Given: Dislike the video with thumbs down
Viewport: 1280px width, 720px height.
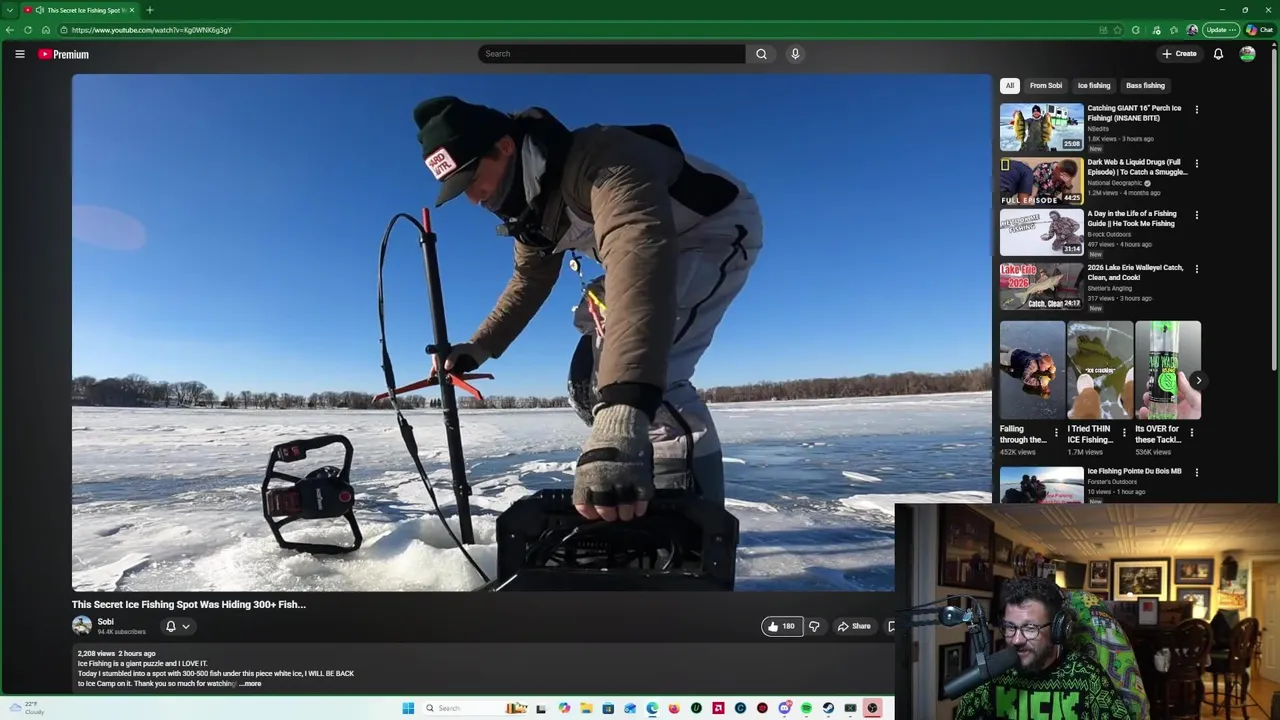Looking at the screenshot, I should click(x=814, y=626).
